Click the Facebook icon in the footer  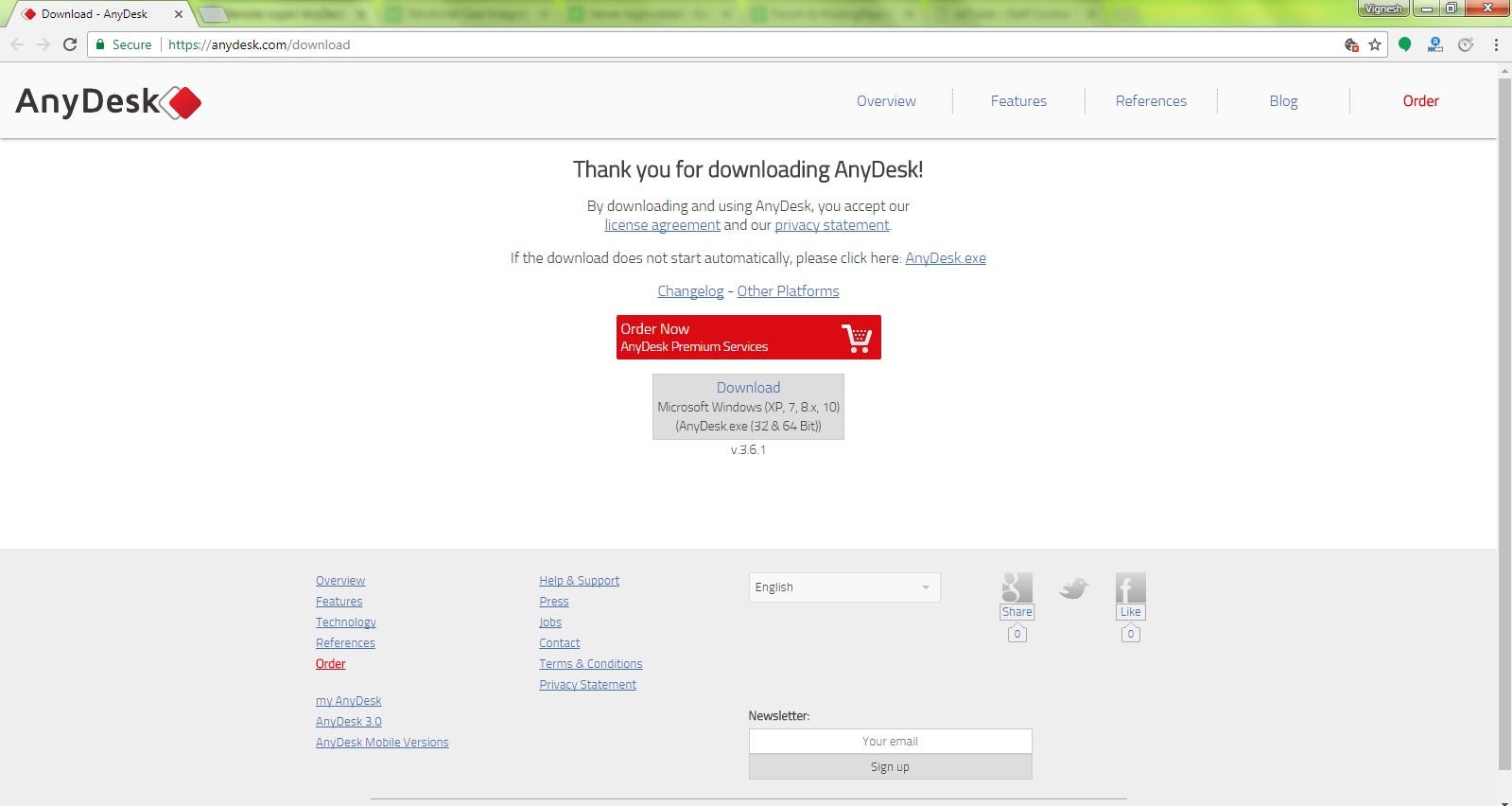(x=1130, y=587)
